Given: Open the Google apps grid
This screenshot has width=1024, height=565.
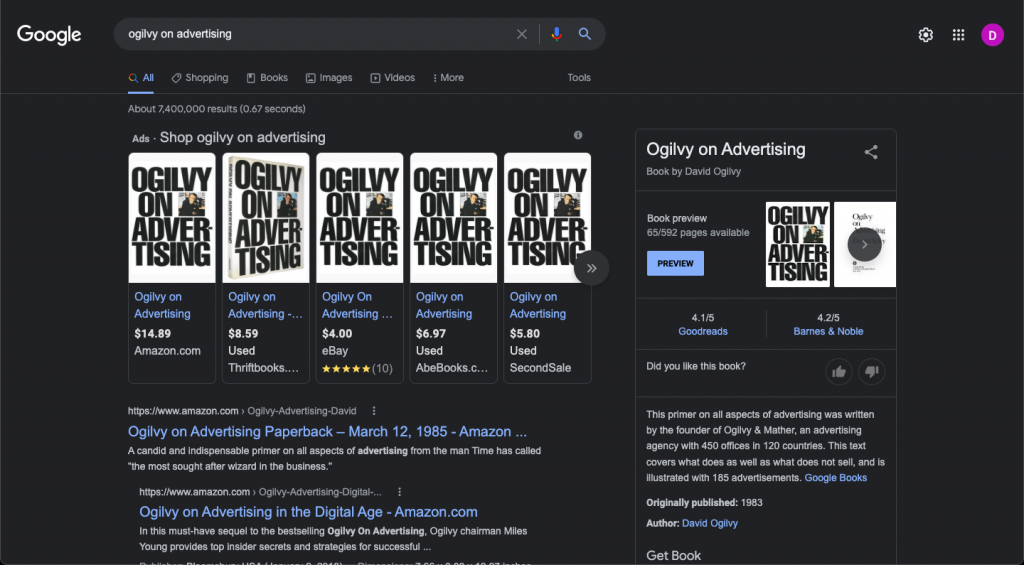Looking at the screenshot, I should [958, 35].
